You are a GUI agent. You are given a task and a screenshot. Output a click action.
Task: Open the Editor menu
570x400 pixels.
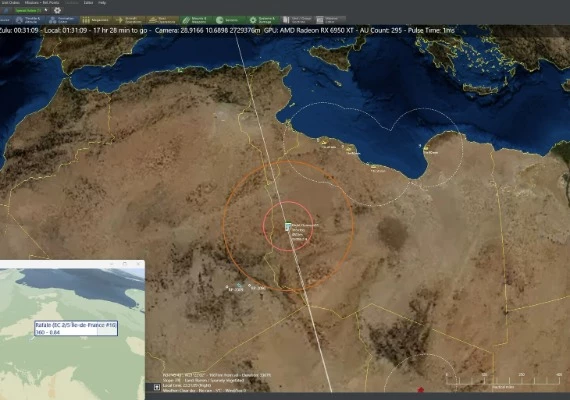88,3
